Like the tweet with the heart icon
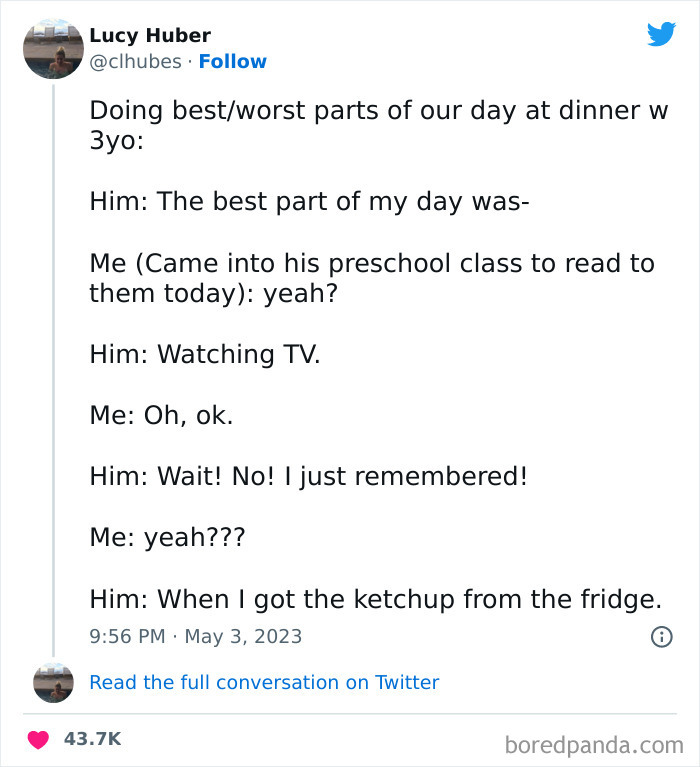Viewport: 700px width, 767px height. click(38, 739)
